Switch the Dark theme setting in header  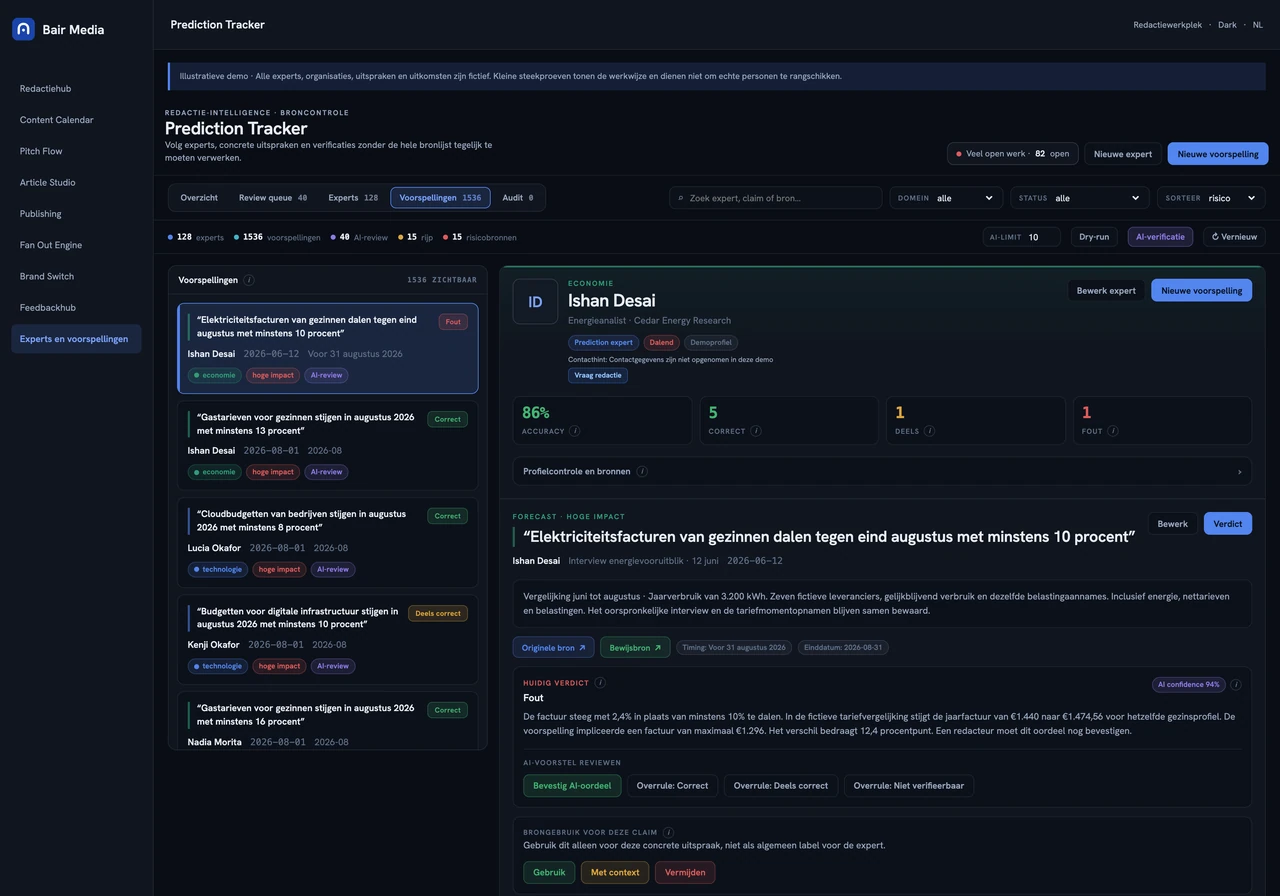click(x=1227, y=25)
